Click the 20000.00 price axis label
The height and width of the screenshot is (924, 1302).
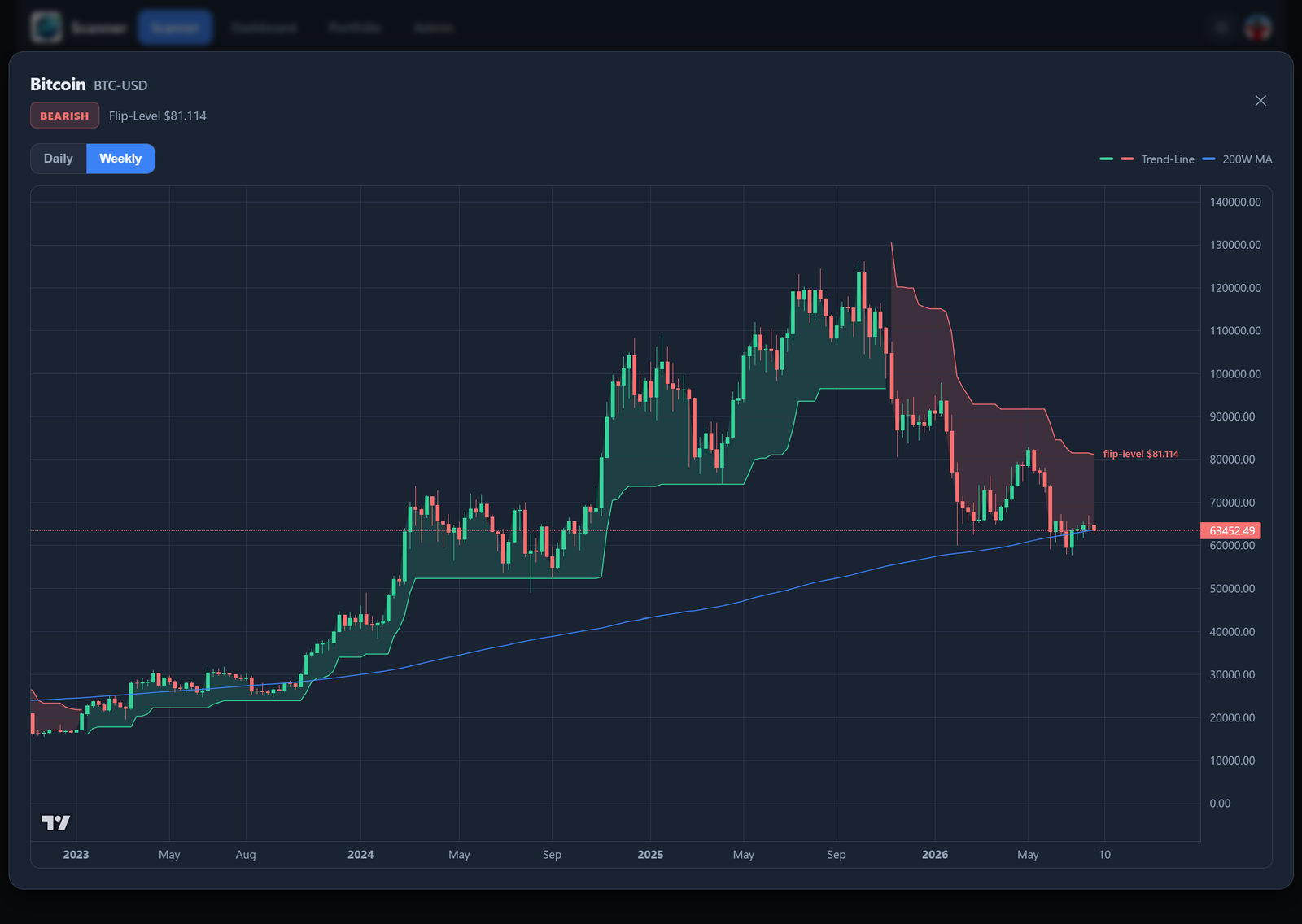click(x=1232, y=717)
